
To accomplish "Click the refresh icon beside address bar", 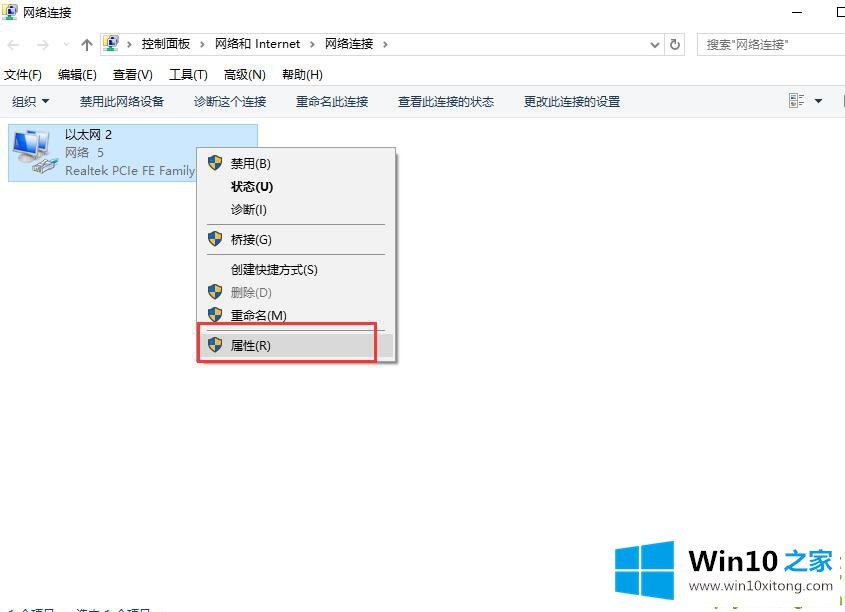I will point(675,45).
